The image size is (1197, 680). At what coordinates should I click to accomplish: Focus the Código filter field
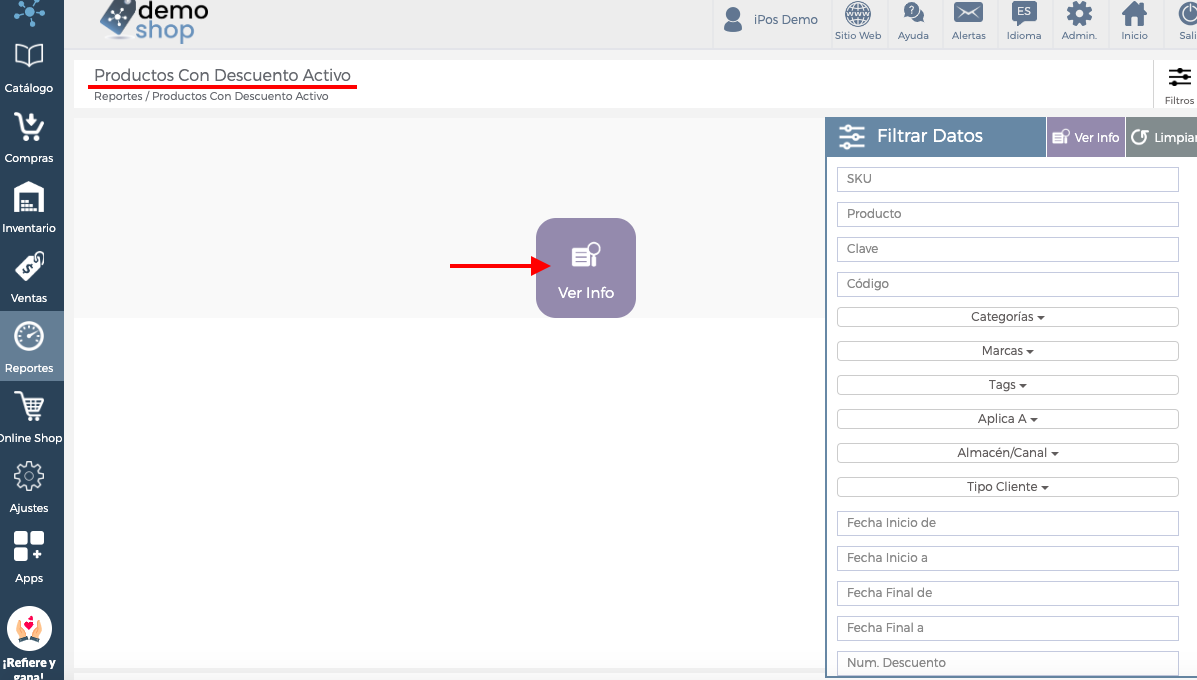1008,285
